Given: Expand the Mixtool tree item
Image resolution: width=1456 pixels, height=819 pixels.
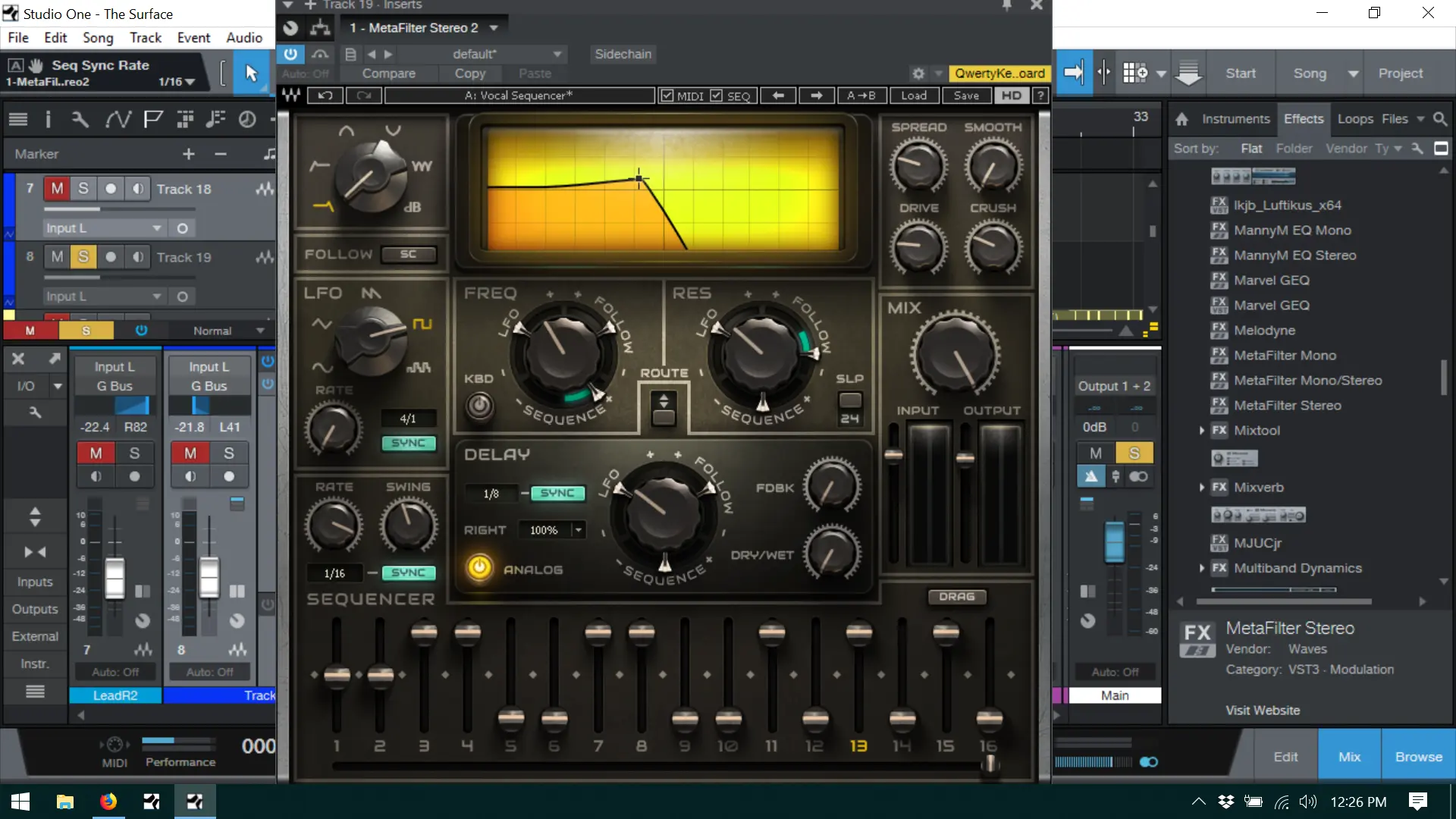Looking at the screenshot, I should [x=1202, y=431].
